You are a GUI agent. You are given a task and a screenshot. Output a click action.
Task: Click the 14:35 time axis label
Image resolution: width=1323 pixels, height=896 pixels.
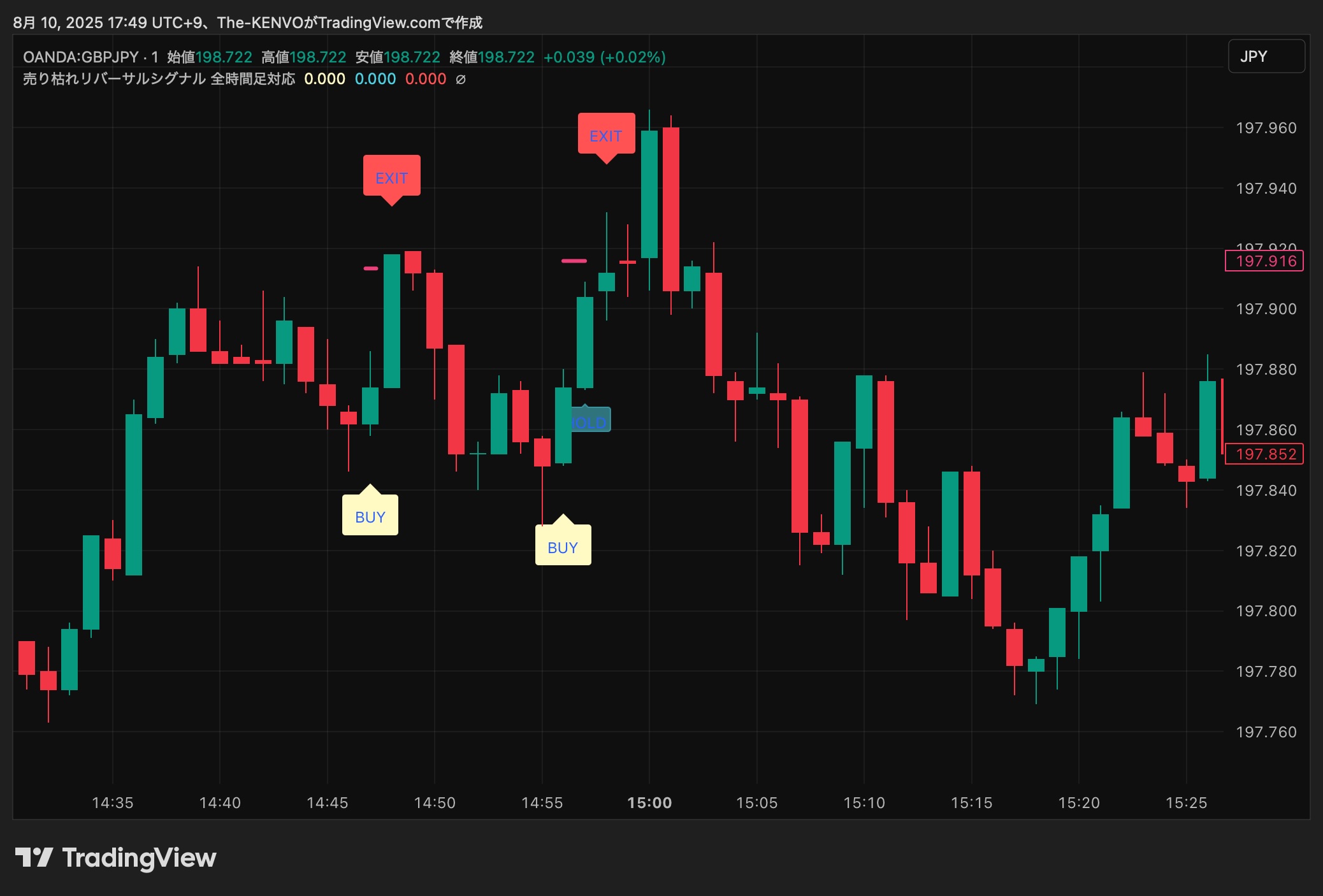click(x=112, y=802)
